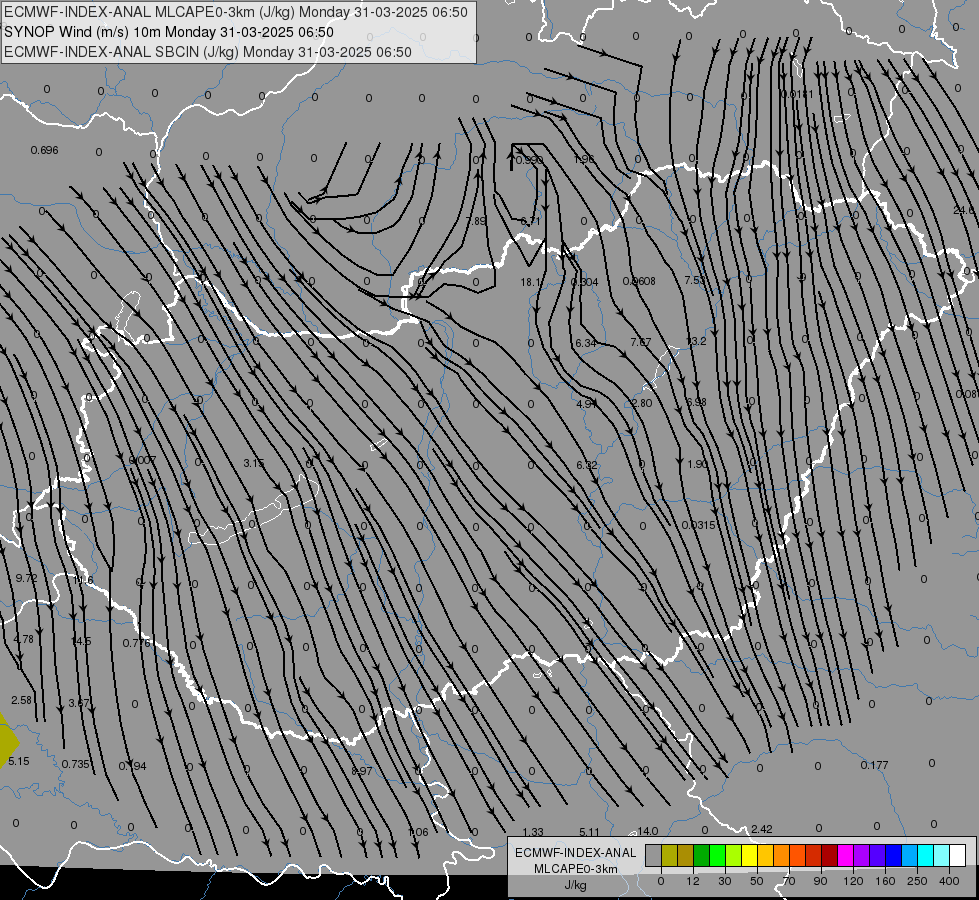Click the bright yellow legend swatch

point(750,855)
